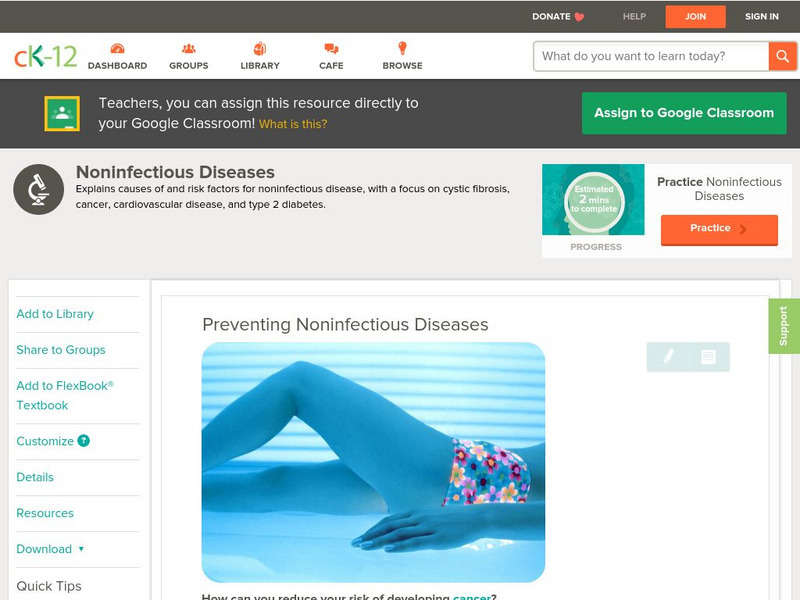Open the Dashboard gauge icon

click(x=117, y=49)
